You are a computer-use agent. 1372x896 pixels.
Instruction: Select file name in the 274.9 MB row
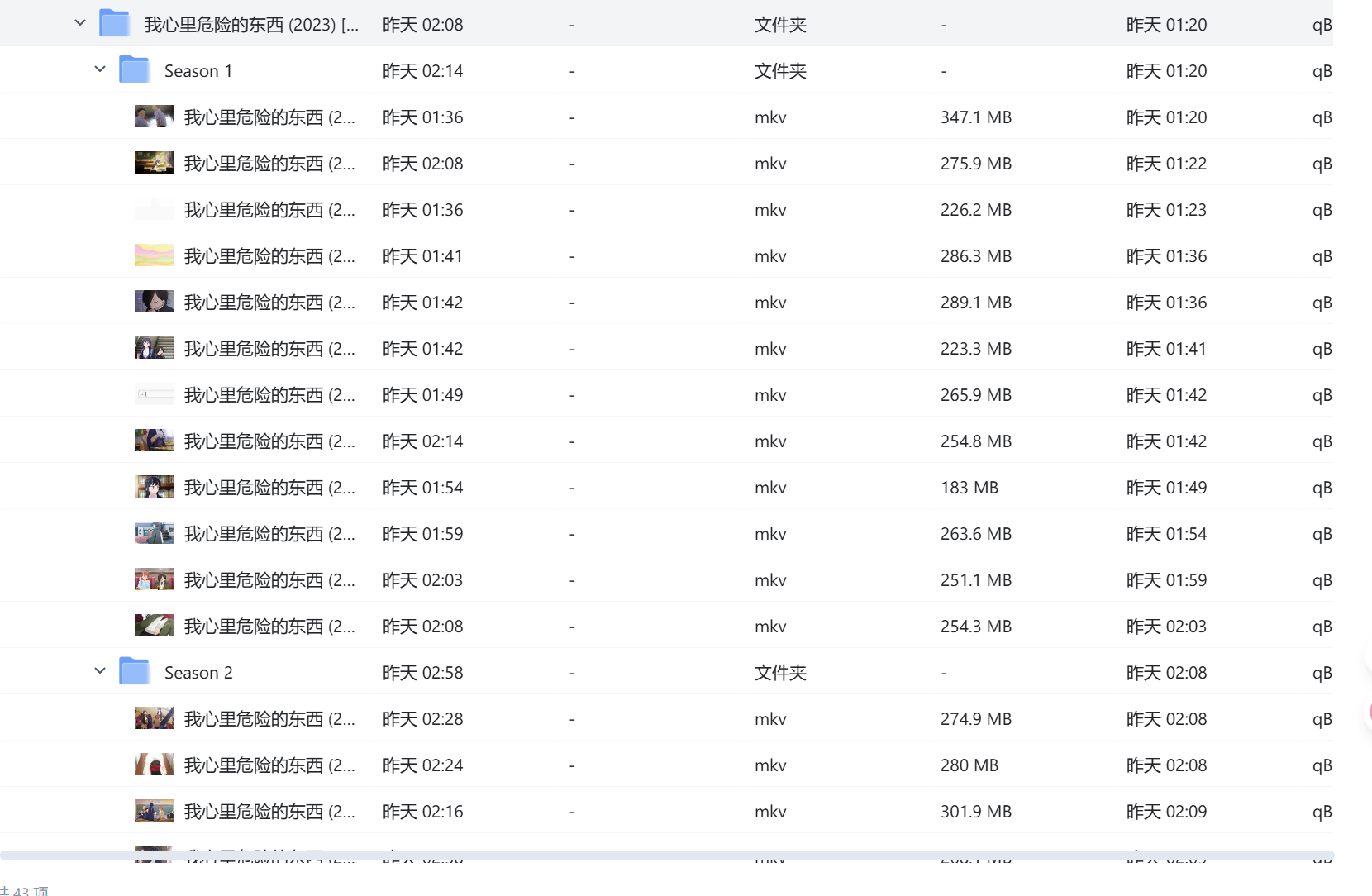[269, 719]
